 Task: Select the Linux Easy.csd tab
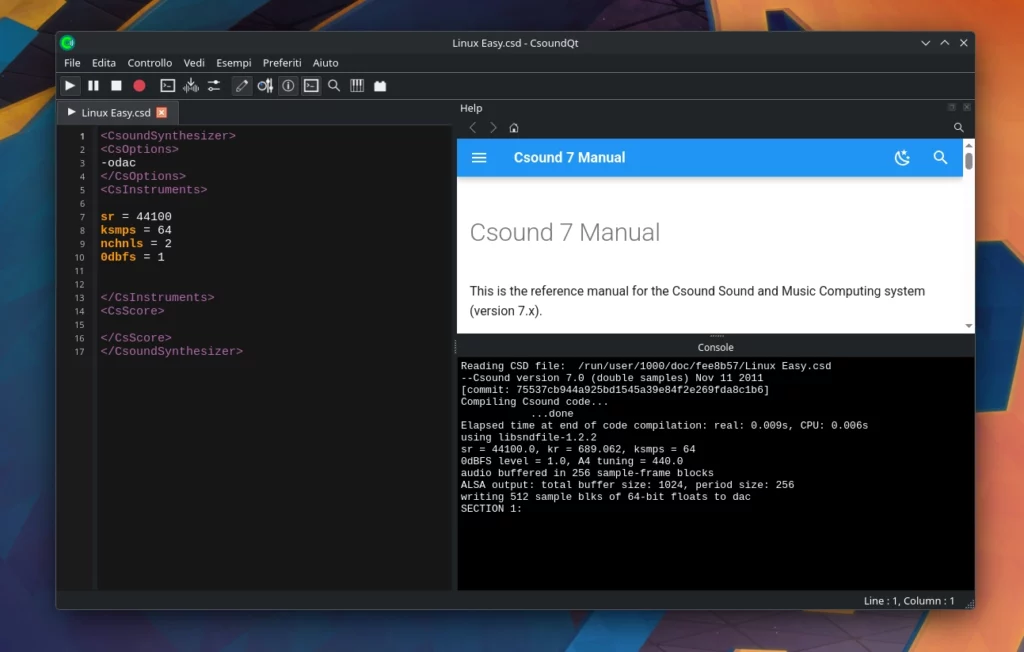116,112
